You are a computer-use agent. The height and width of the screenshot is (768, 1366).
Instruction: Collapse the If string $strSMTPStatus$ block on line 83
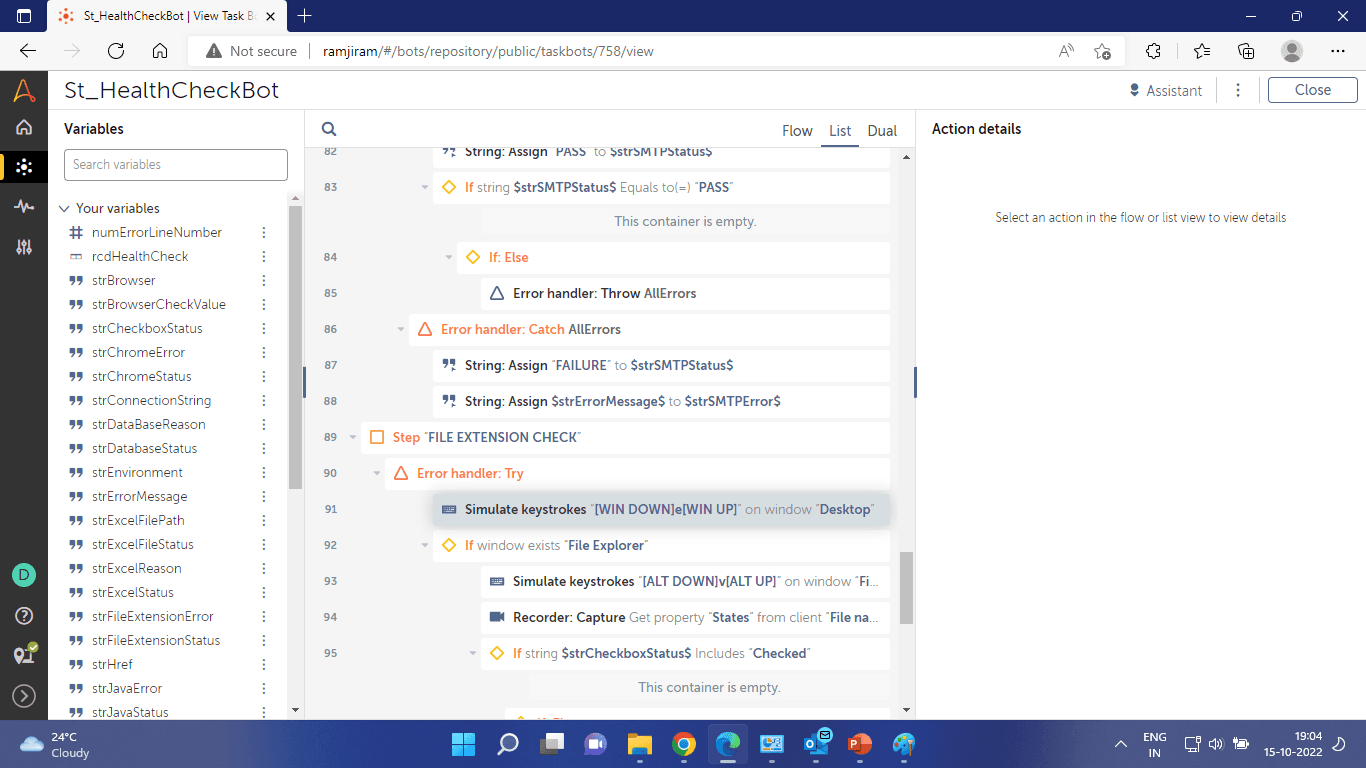click(425, 187)
